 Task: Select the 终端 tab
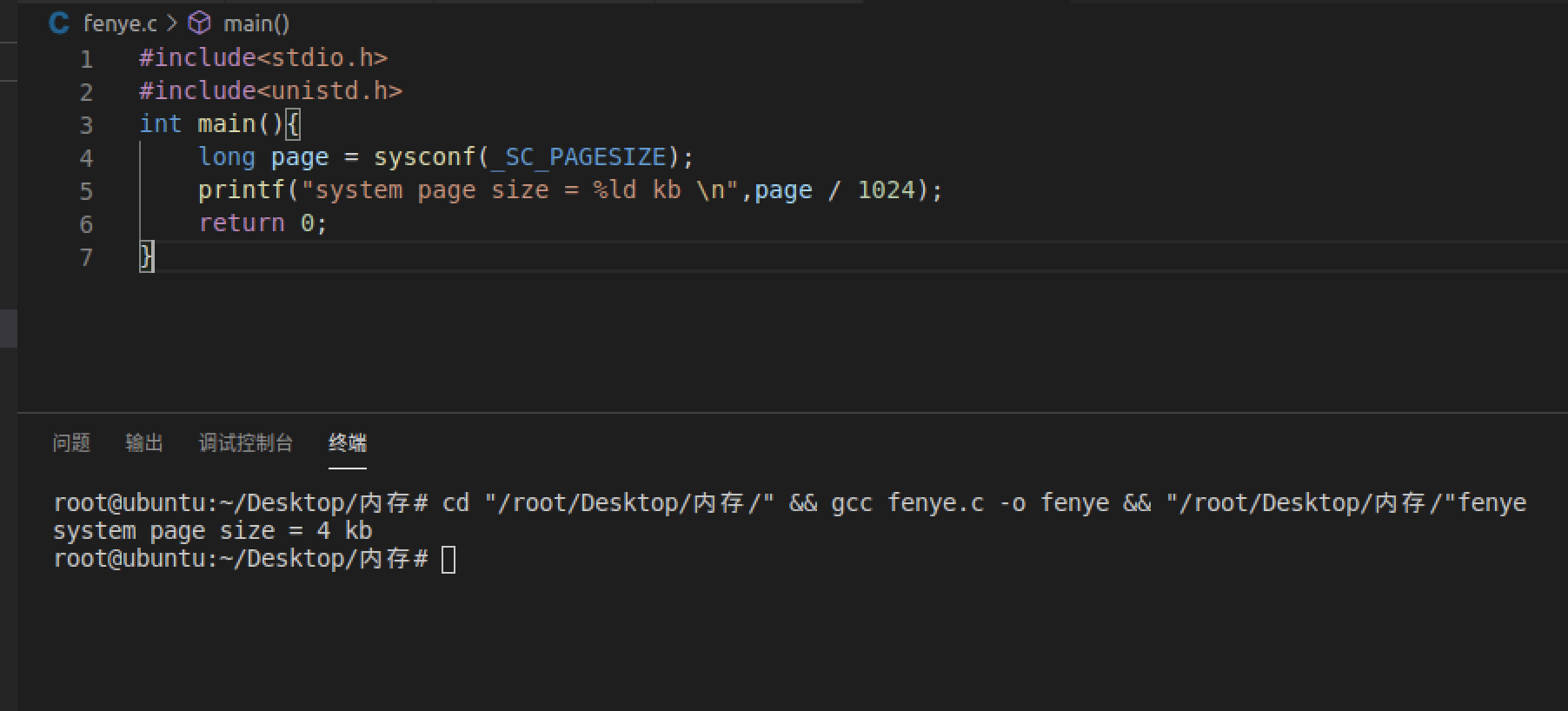347,443
